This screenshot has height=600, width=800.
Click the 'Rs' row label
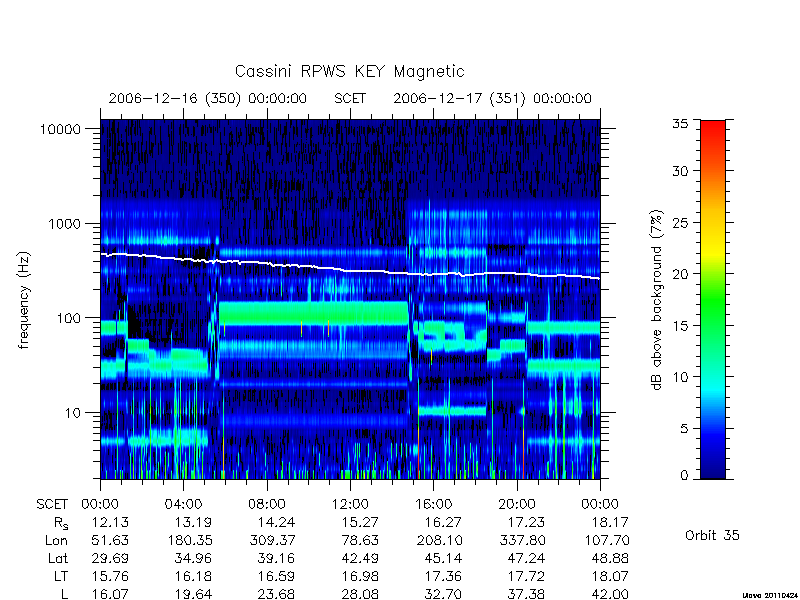[60, 523]
